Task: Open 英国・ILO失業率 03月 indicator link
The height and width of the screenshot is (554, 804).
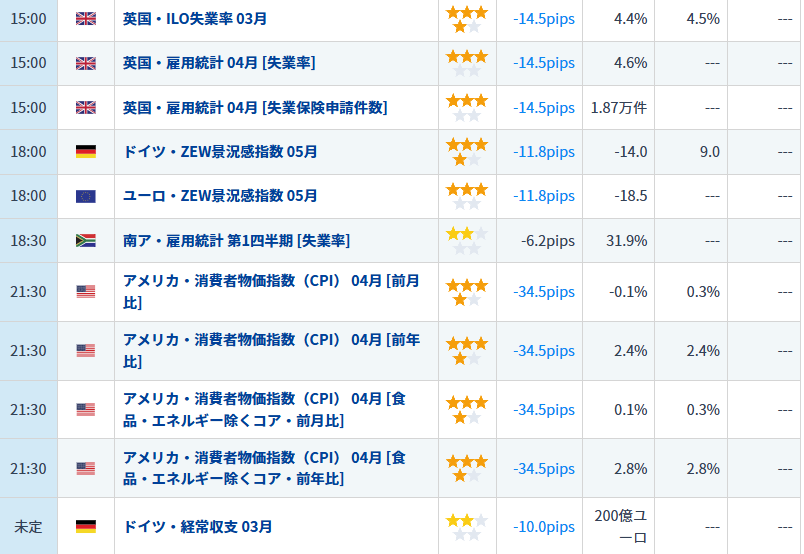Action: [x=194, y=18]
